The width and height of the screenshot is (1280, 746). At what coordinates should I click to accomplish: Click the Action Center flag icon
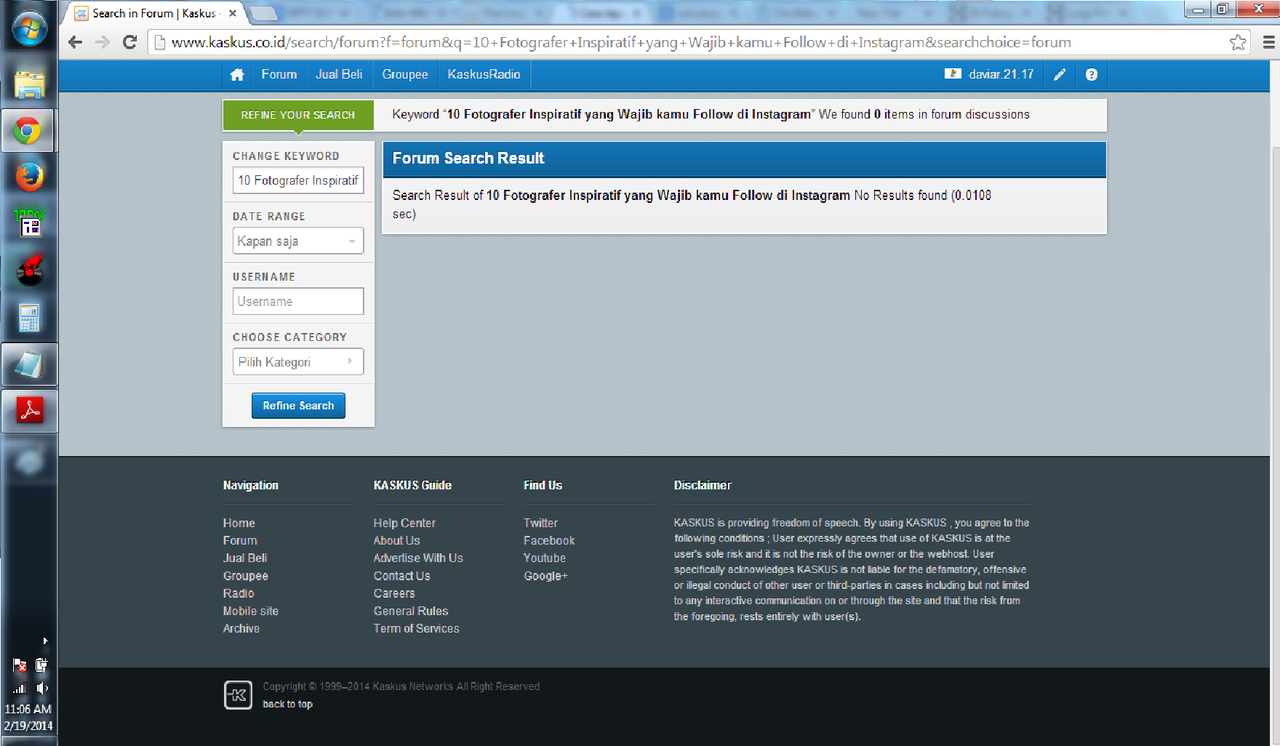(19, 665)
